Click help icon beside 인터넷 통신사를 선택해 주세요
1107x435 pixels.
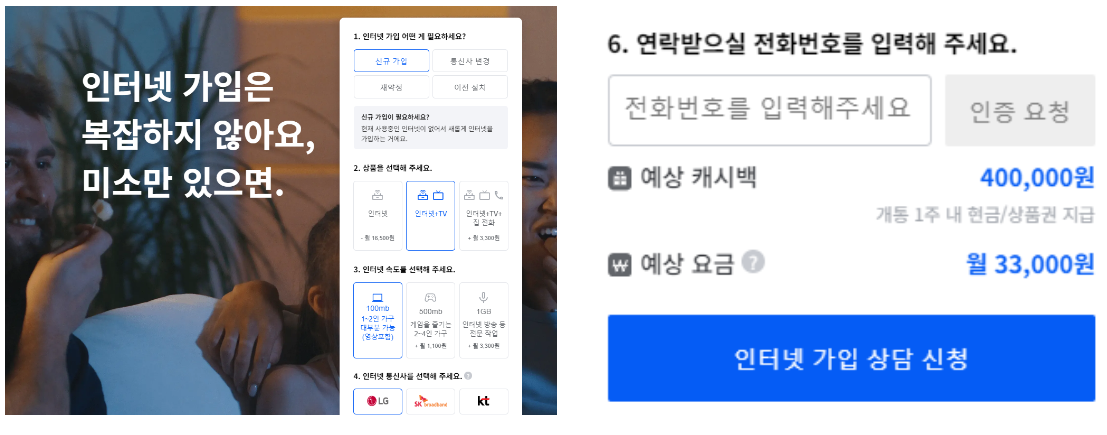coord(468,376)
